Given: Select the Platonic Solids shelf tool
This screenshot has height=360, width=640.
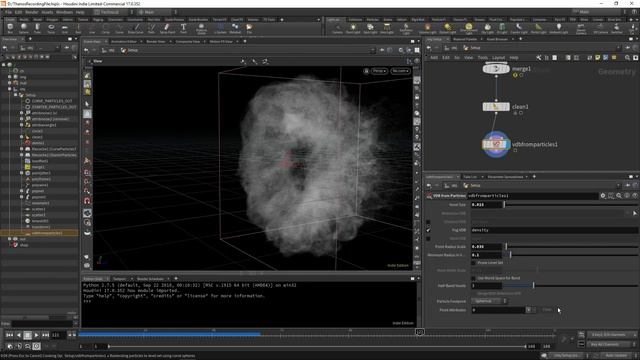Looking at the screenshot, I should coord(201,28).
